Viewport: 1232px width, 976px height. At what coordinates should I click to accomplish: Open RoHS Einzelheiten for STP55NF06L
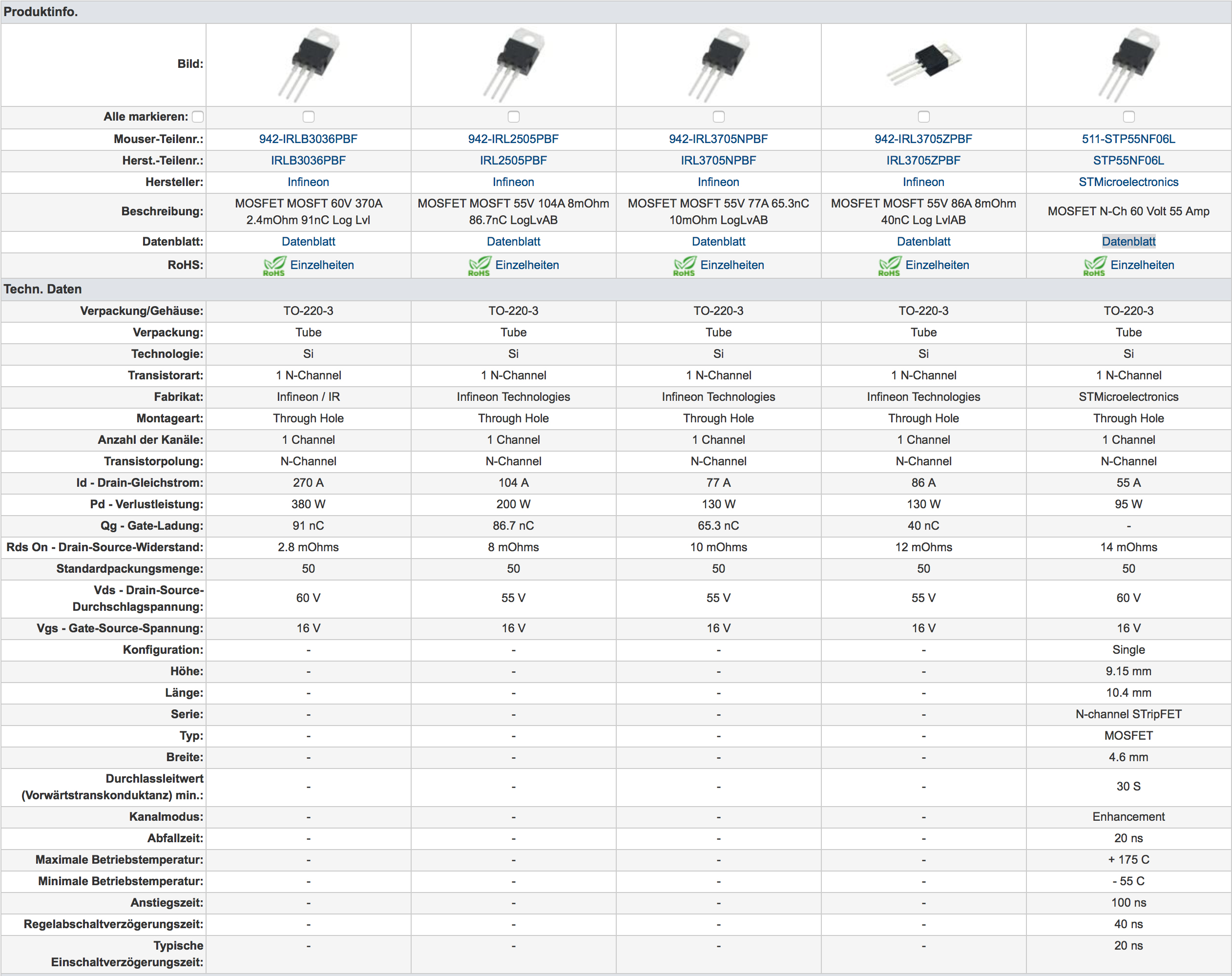point(1143,265)
